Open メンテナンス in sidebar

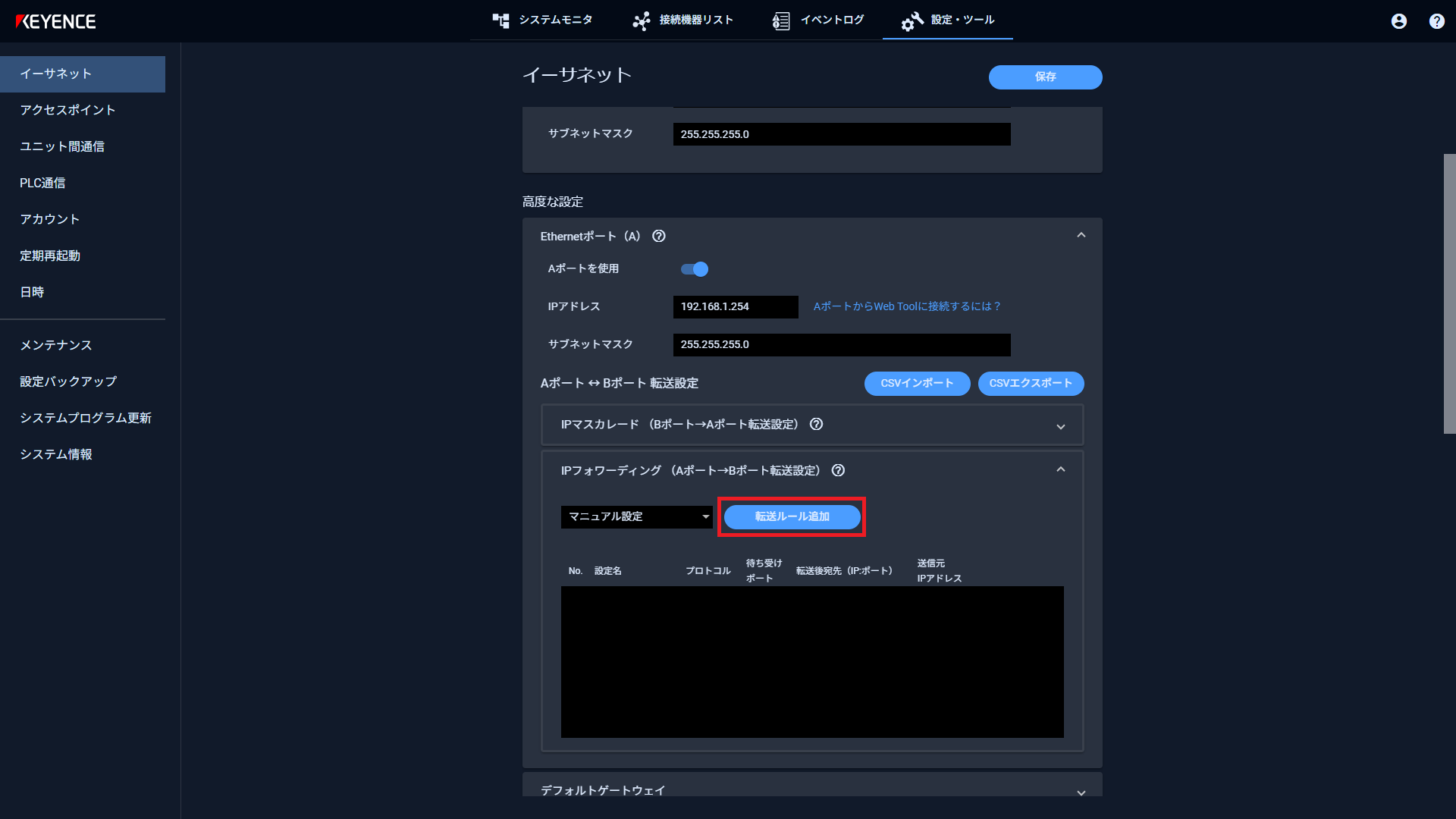[x=83, y=346]
